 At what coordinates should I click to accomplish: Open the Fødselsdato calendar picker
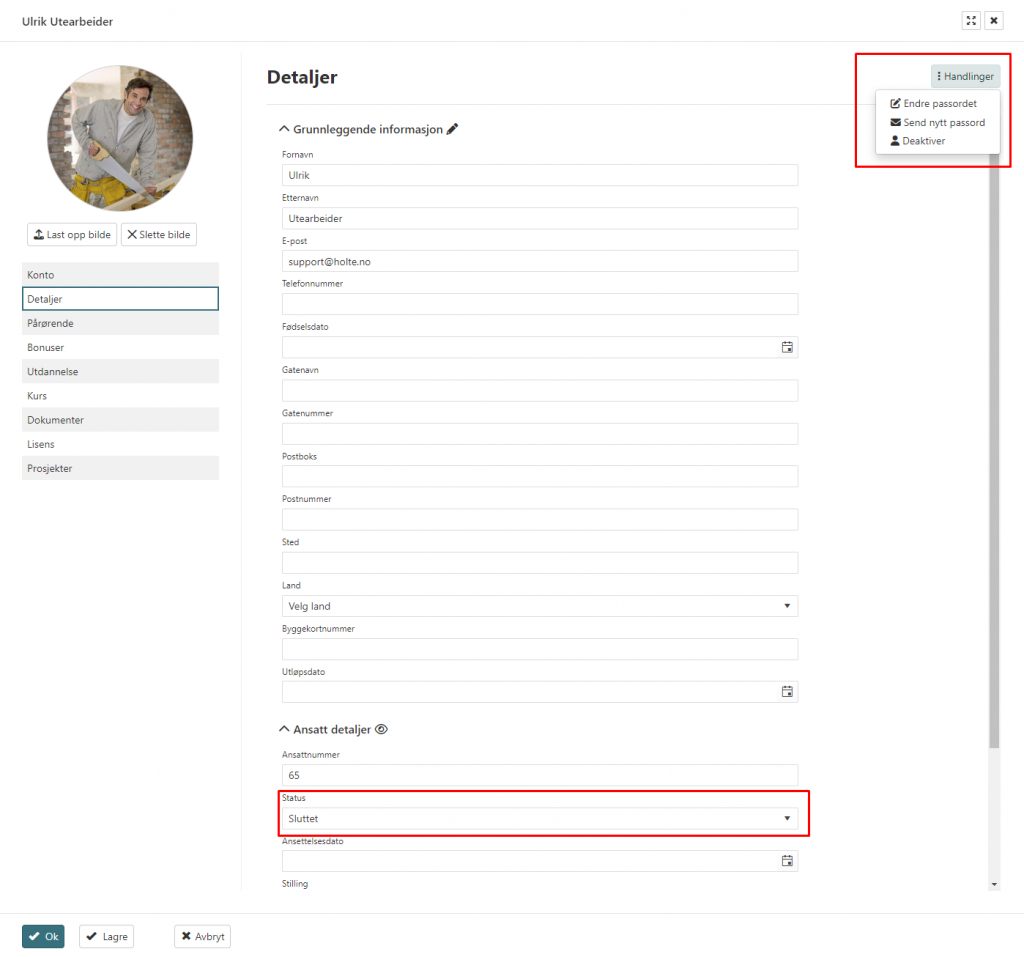[x=787, y=347]
